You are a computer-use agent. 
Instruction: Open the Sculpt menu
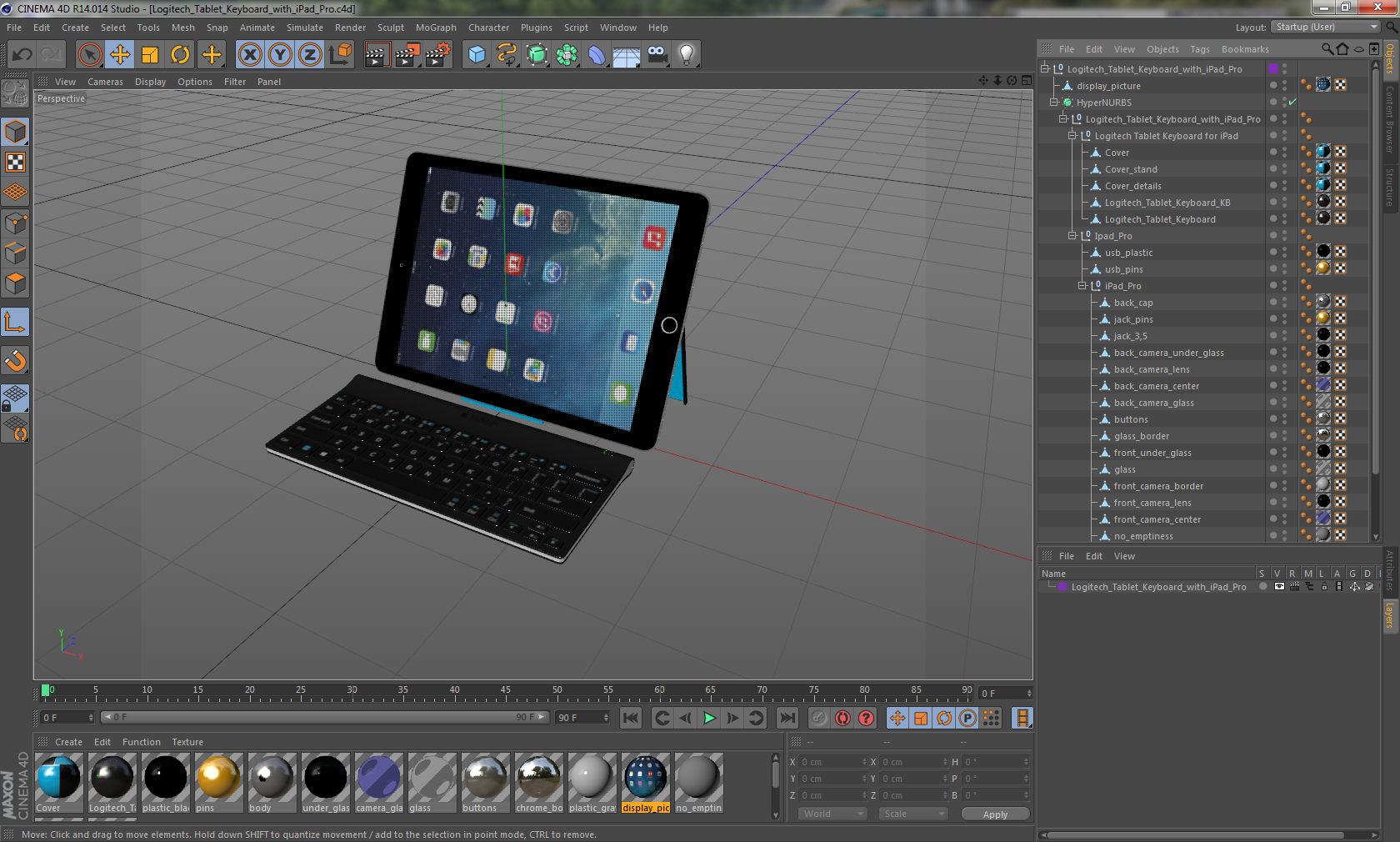[391, 28]
